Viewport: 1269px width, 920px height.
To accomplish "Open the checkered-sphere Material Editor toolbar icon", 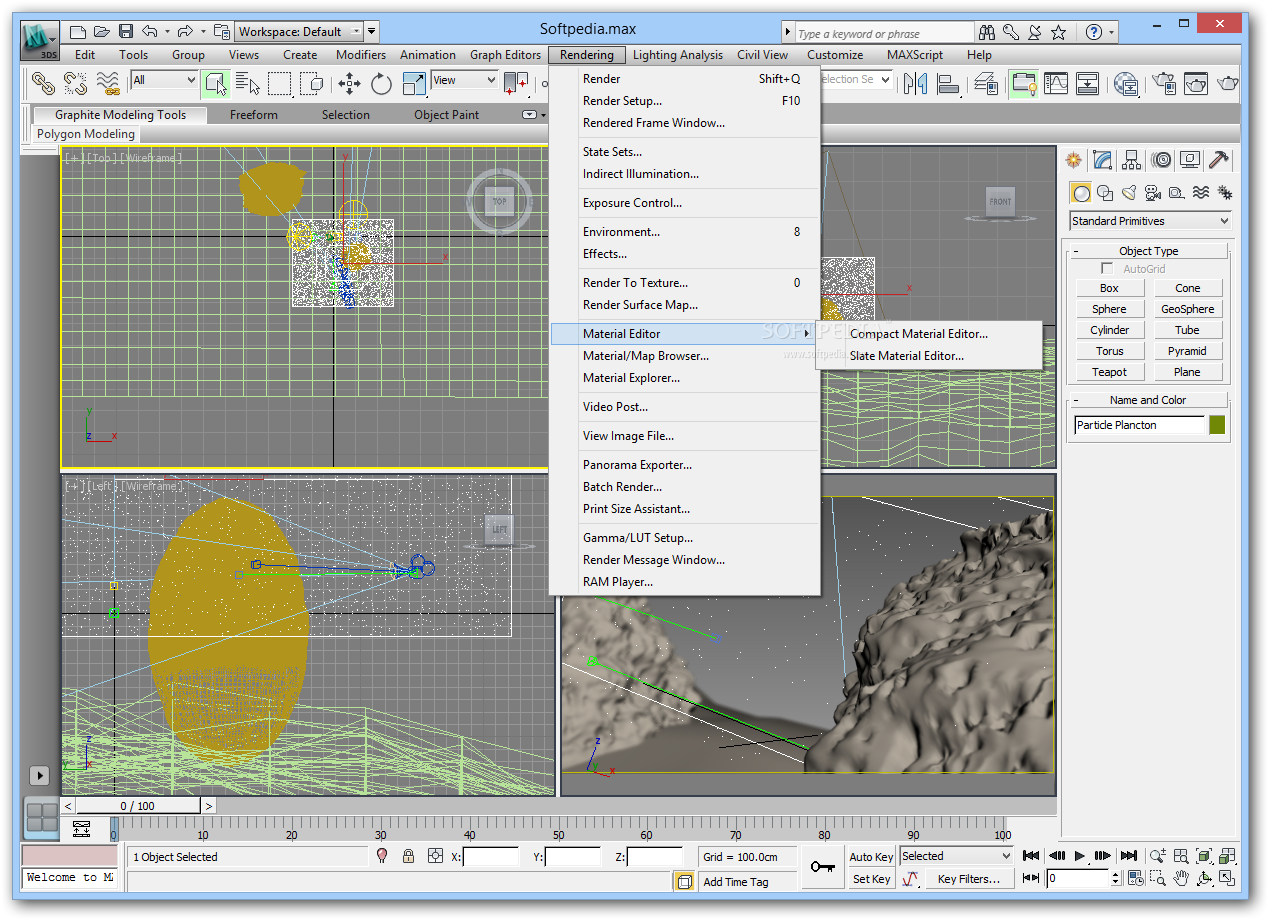I will [x=1127, y=82].
